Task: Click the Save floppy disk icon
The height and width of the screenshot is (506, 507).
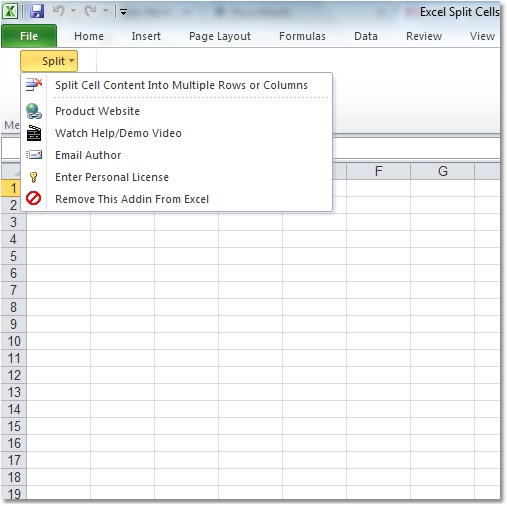Action: tap(37, 12)
